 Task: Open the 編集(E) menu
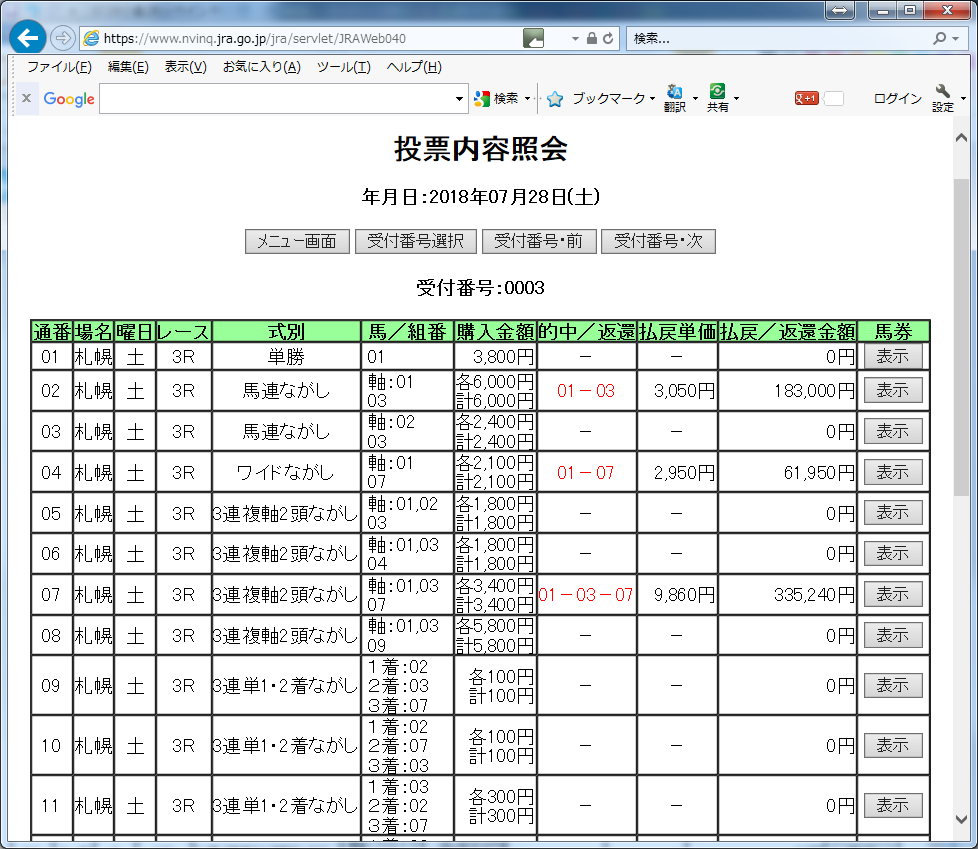click(x=128, y=67)
